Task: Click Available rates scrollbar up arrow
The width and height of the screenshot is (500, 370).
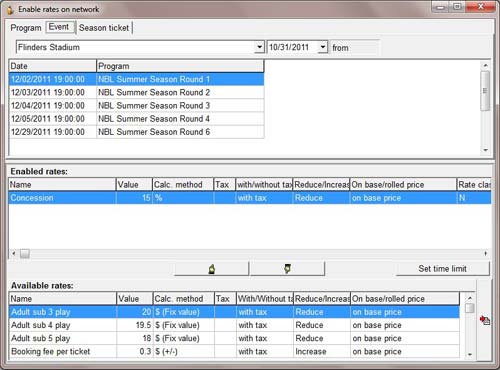Action: coord(470,298)
